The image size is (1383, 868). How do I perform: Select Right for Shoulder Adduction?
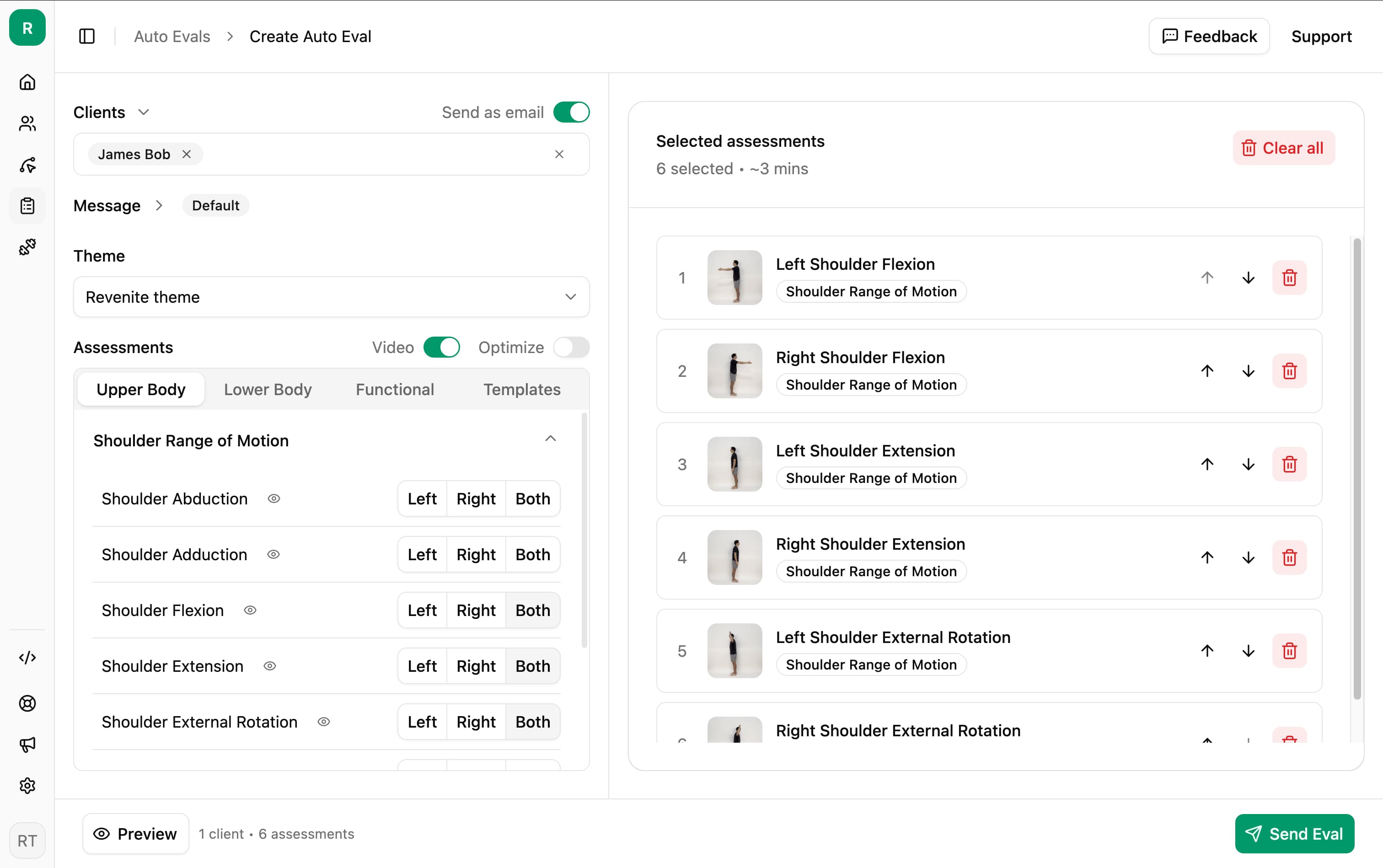tap(476, 555)
